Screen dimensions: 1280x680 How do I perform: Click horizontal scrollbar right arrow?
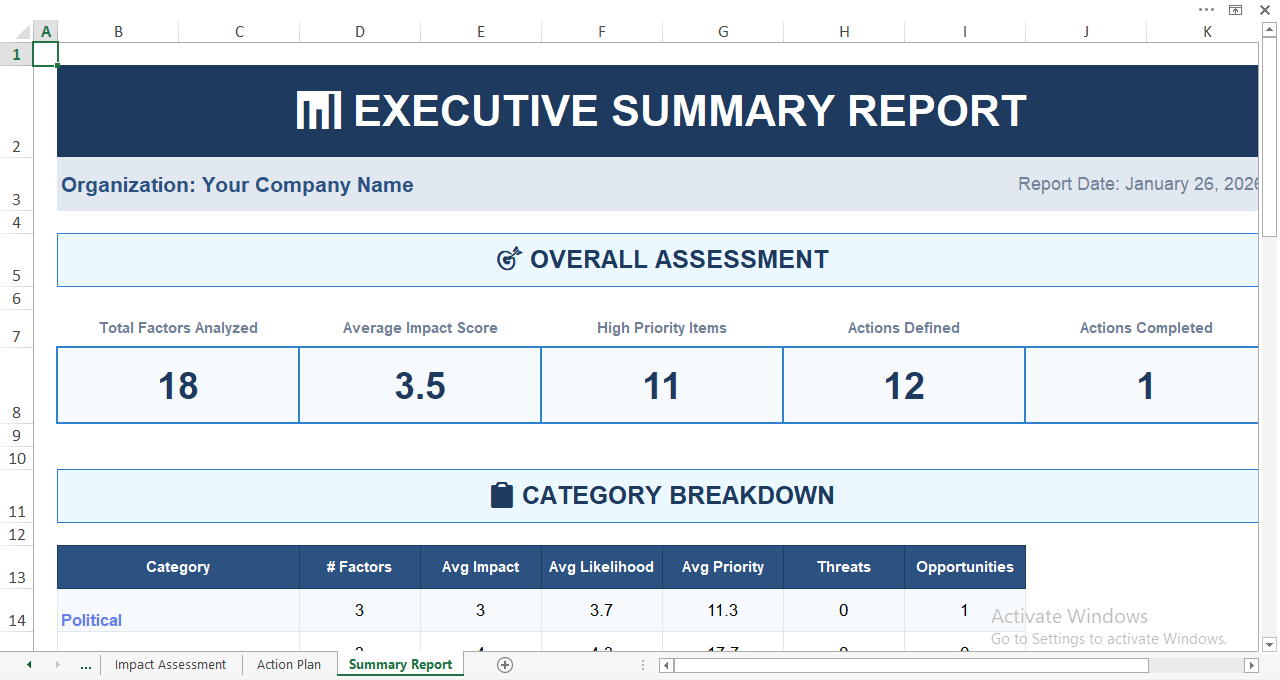pos(1251,665)
